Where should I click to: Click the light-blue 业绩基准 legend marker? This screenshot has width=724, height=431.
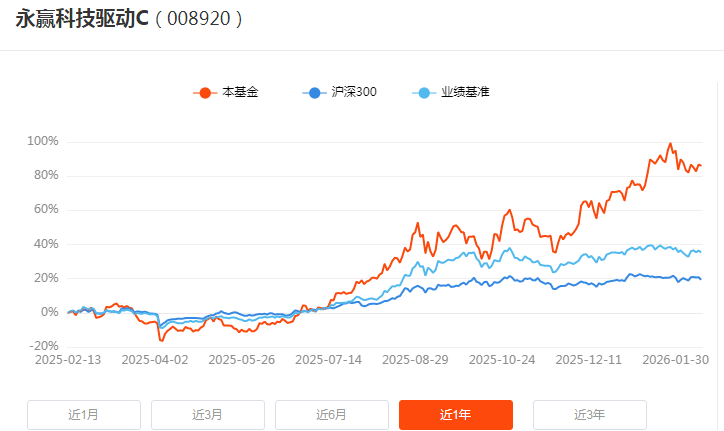[425, 93]
